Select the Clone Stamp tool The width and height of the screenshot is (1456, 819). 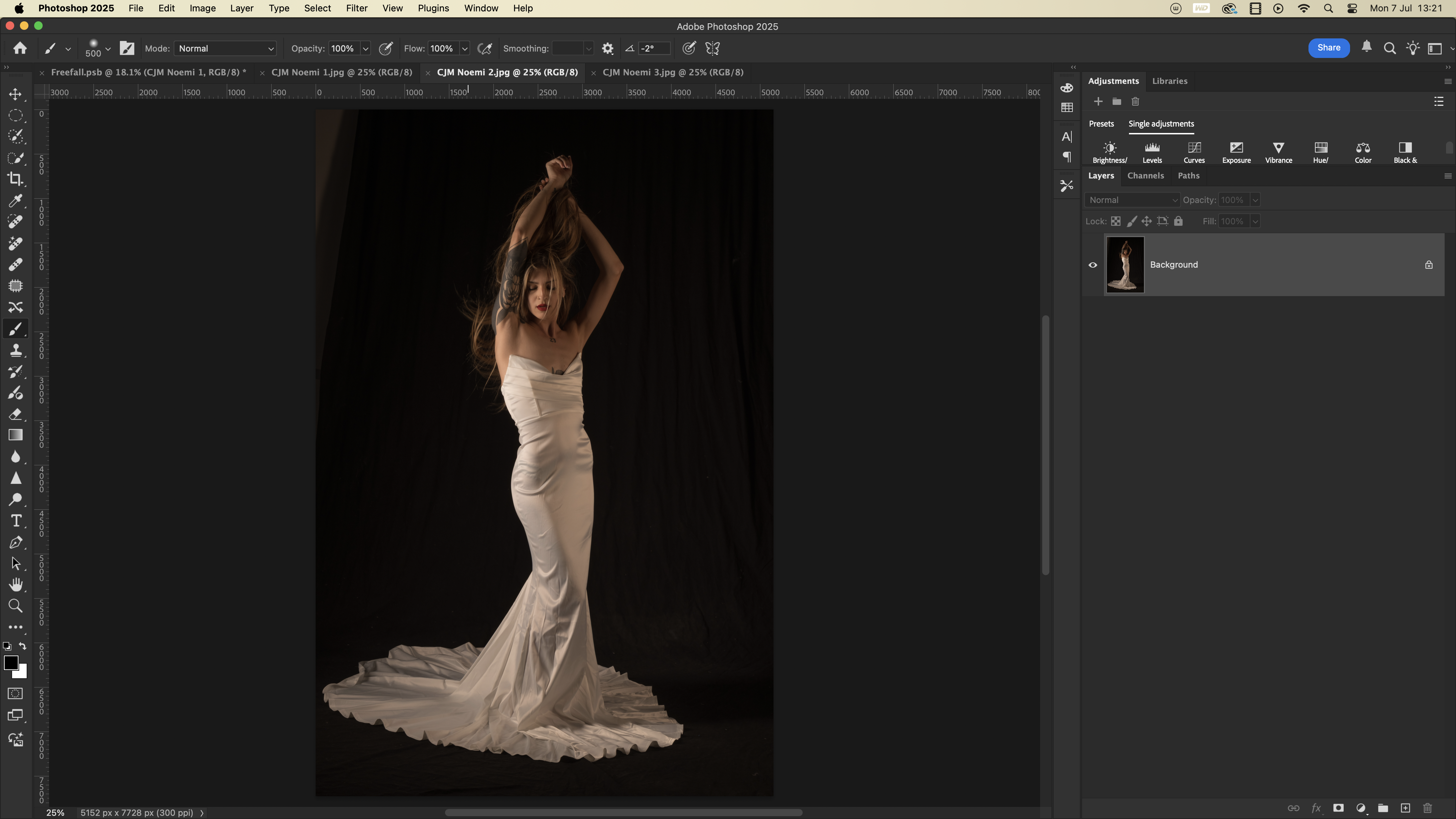point(15,350)
